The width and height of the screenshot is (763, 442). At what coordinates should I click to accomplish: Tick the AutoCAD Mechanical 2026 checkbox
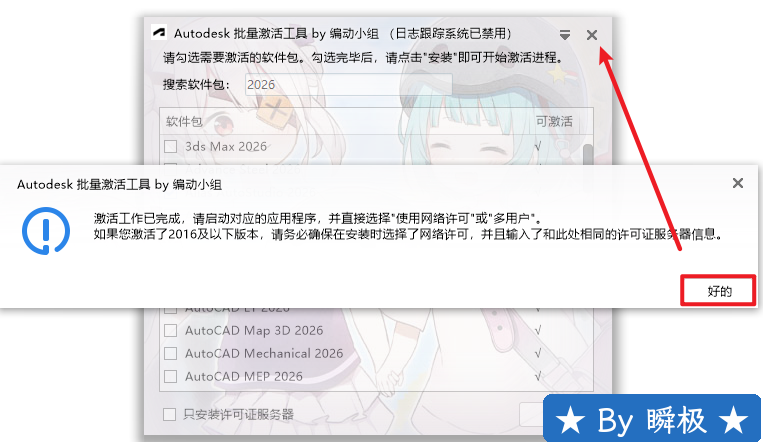[x=170, y=353]
